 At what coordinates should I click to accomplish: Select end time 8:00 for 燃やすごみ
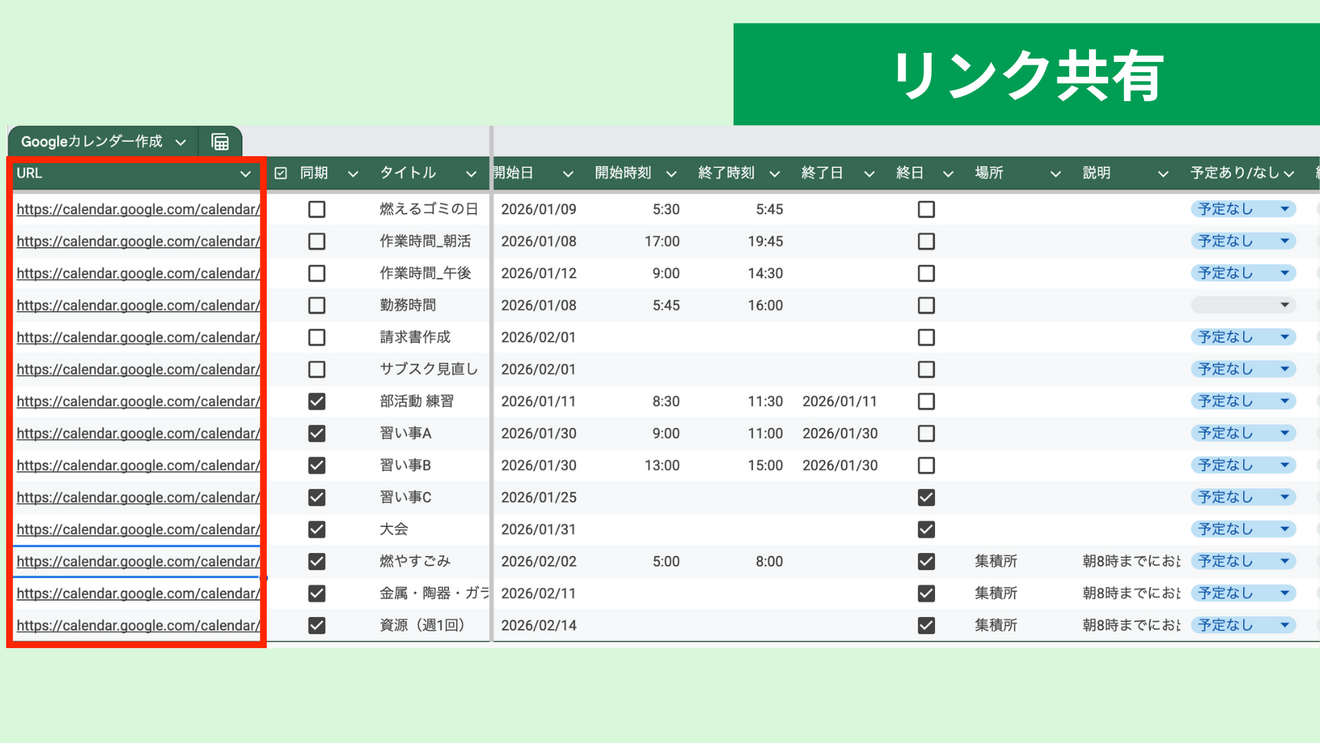tap(769, 561)
